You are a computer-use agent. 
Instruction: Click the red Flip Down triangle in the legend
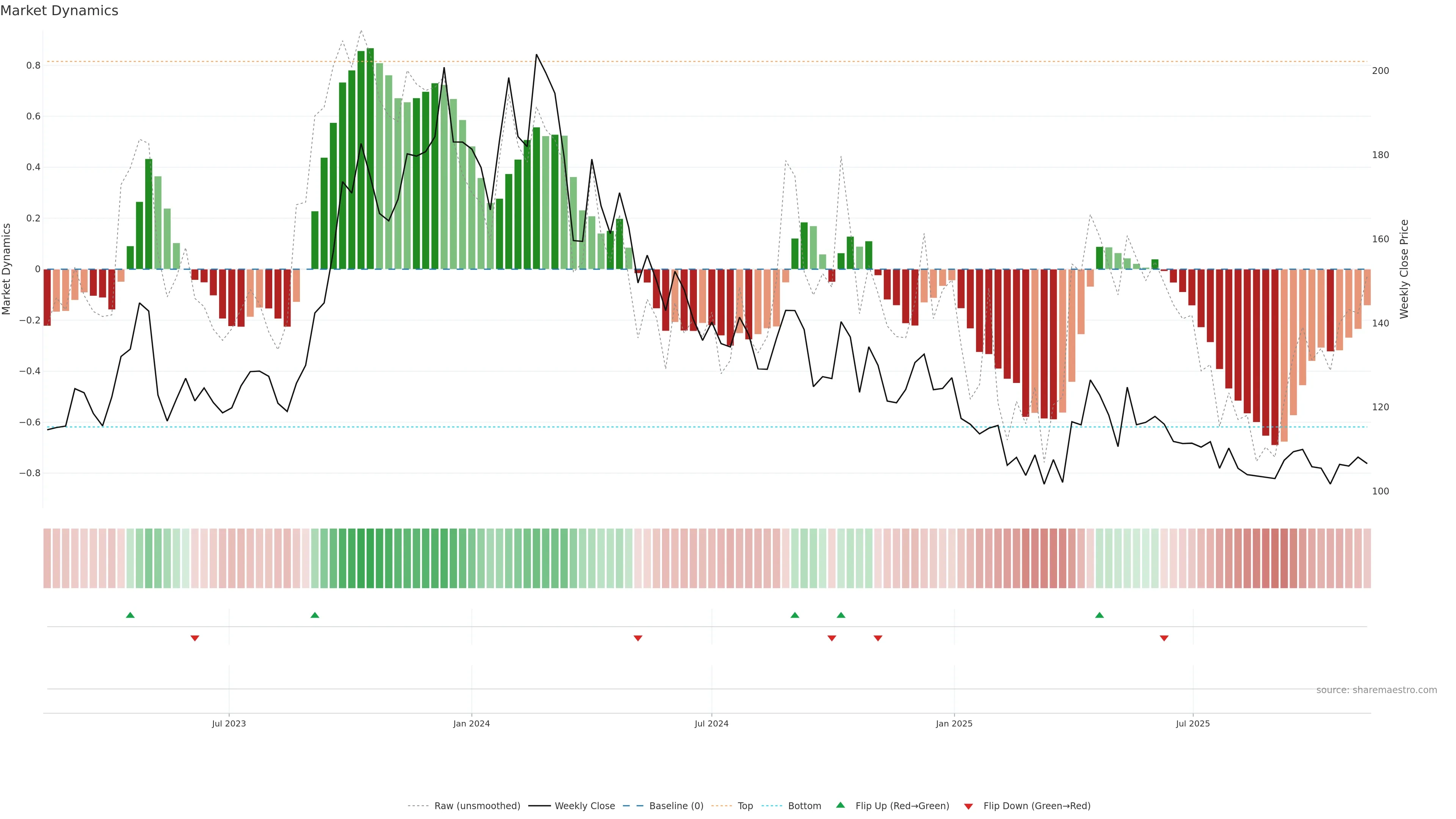point(968,806)
